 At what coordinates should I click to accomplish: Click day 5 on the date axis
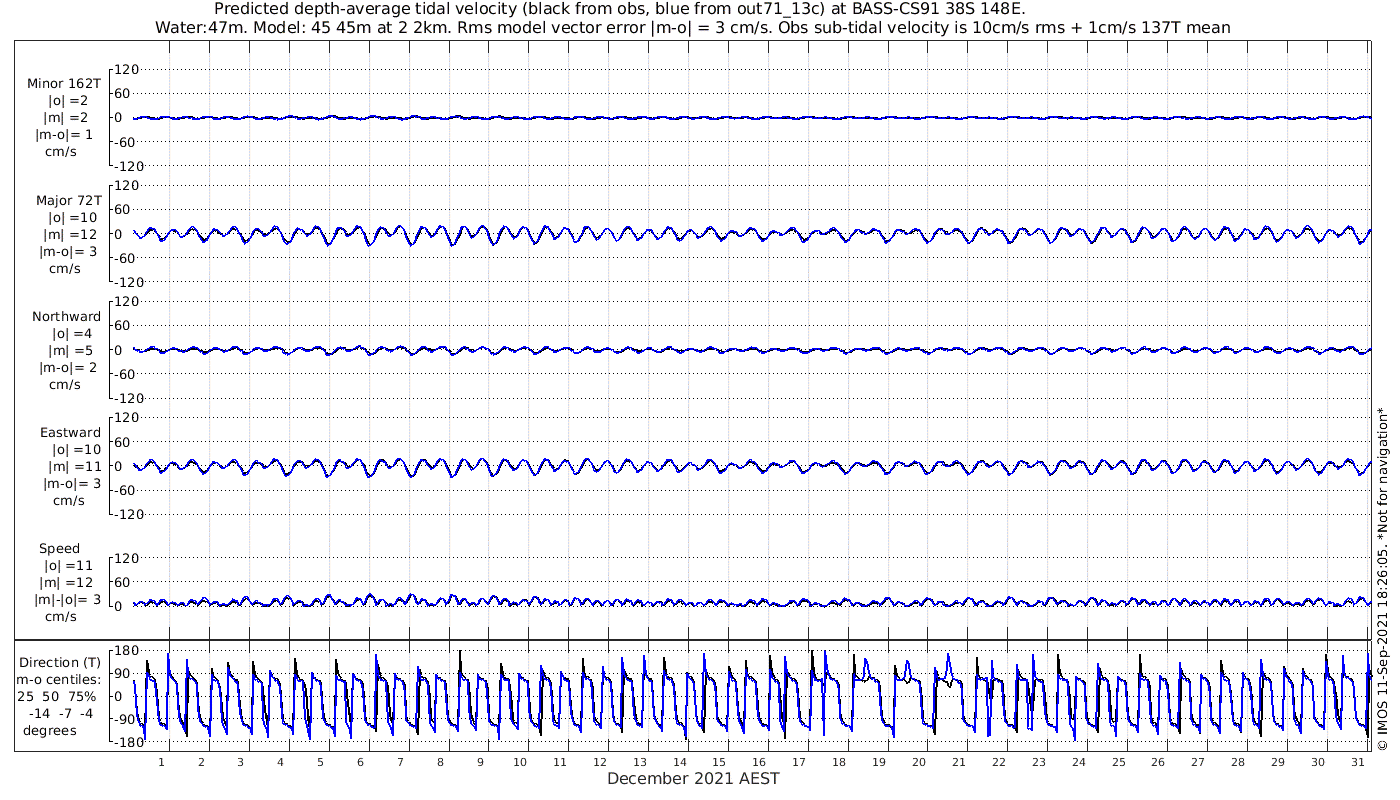pos(320,762)
